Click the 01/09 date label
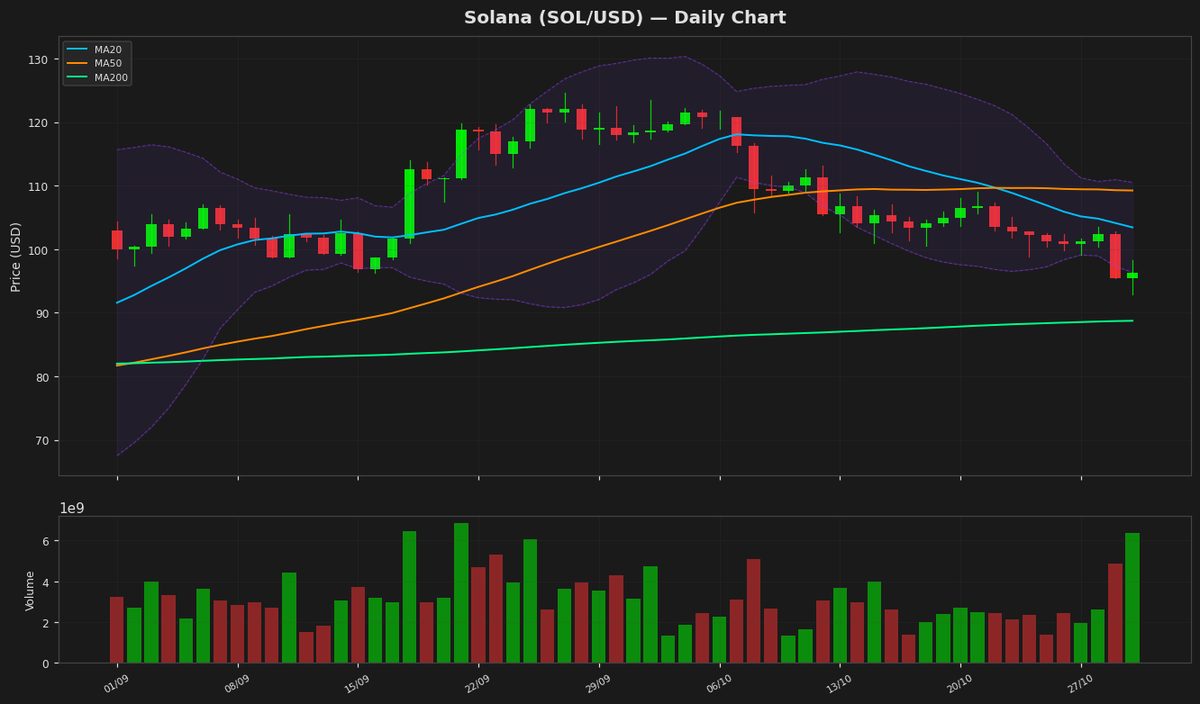Screen dimensions: 1200x704 (x=116, y=683)
